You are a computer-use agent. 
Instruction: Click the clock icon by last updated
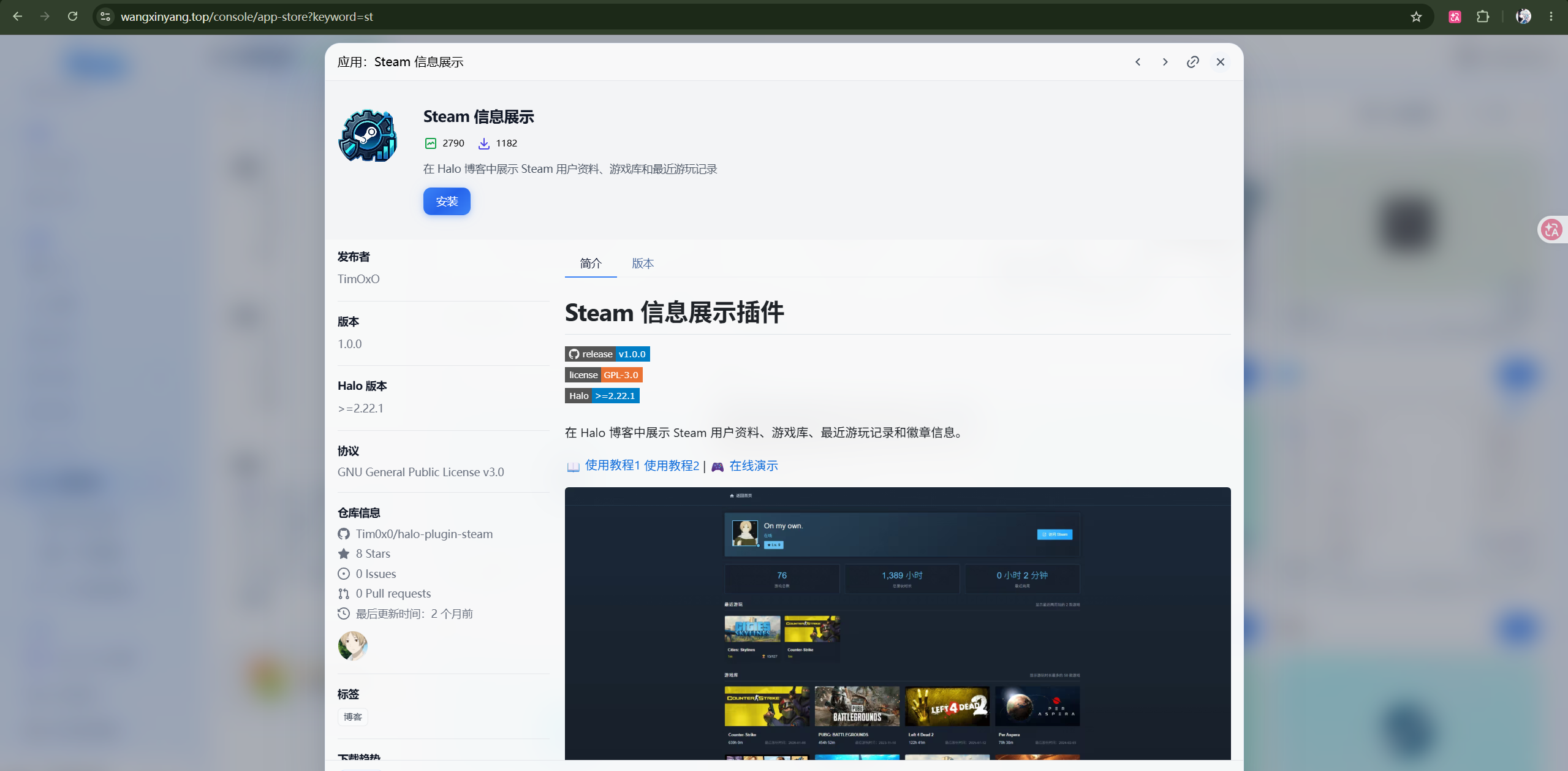(x=344, y=613)
